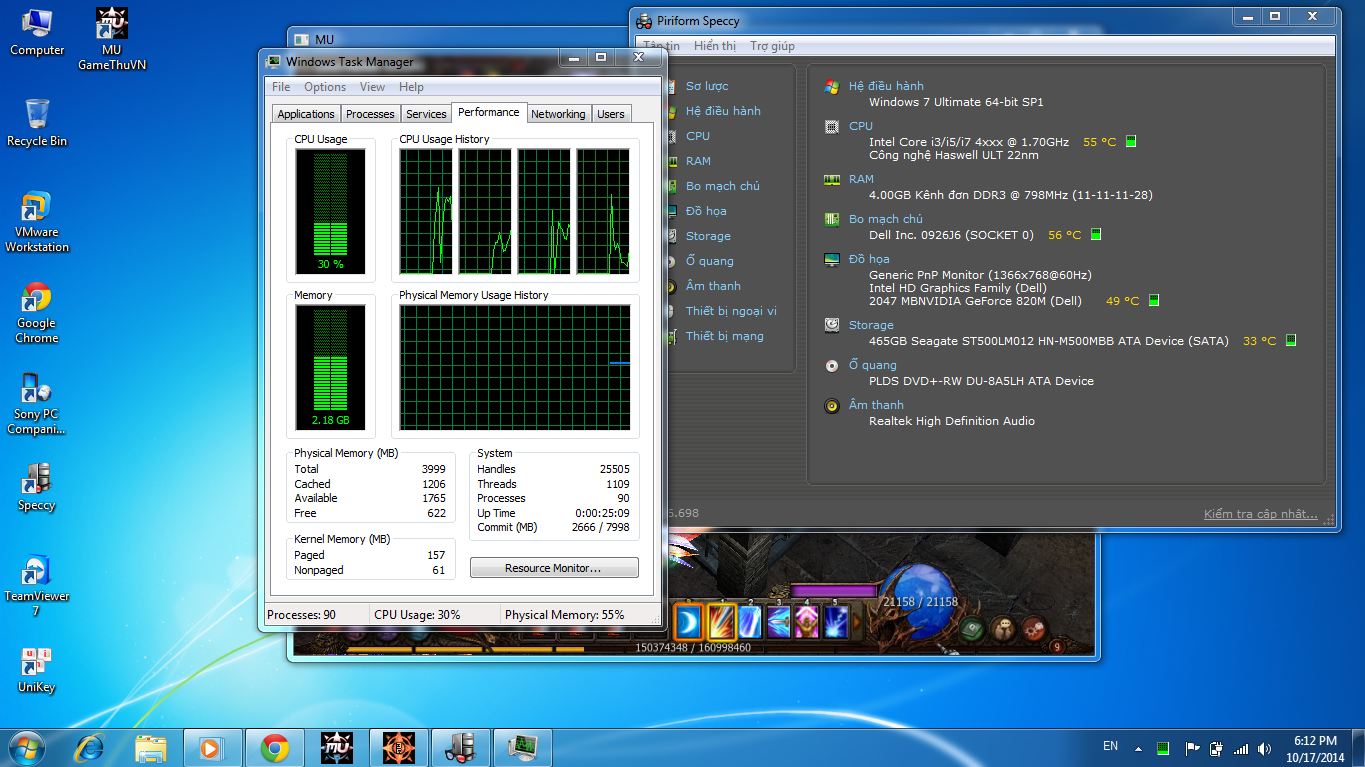Click the EN language indicator
The width and height of the screenshot is (1365, 767).
tap(1110, 746)
